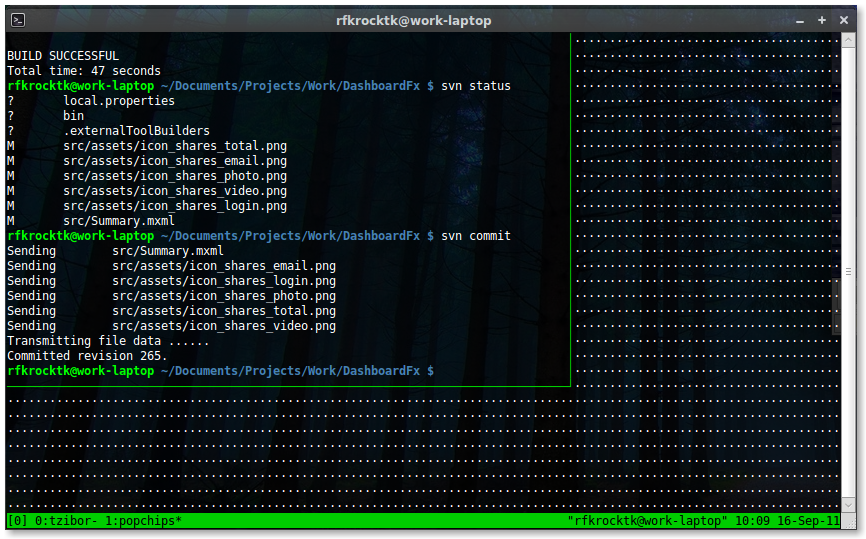Click the 'Committed revision 265.' line
The image size is (866, 539).
[87, 356]
